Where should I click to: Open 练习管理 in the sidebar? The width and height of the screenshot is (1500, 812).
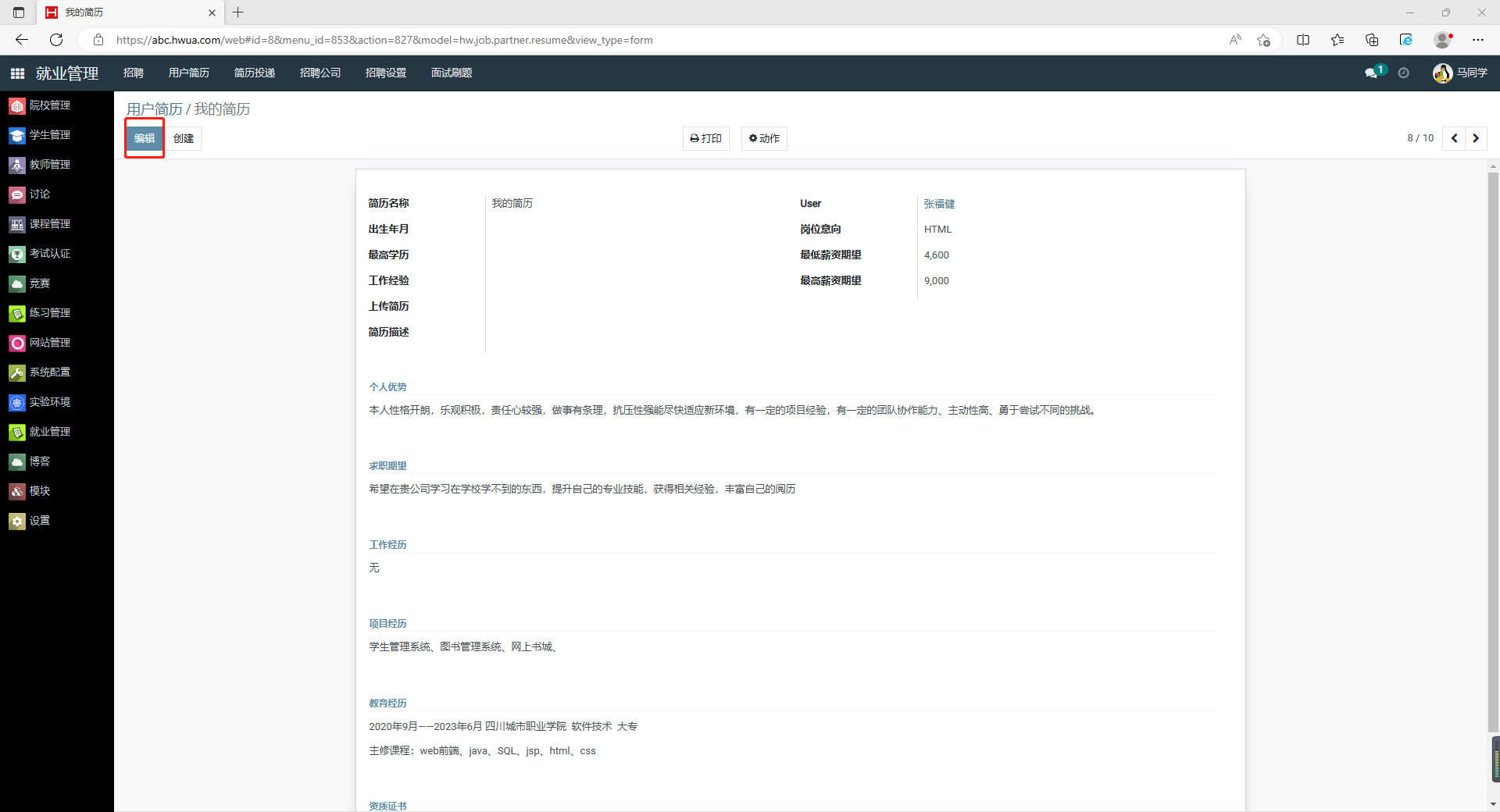pos(41,313)
